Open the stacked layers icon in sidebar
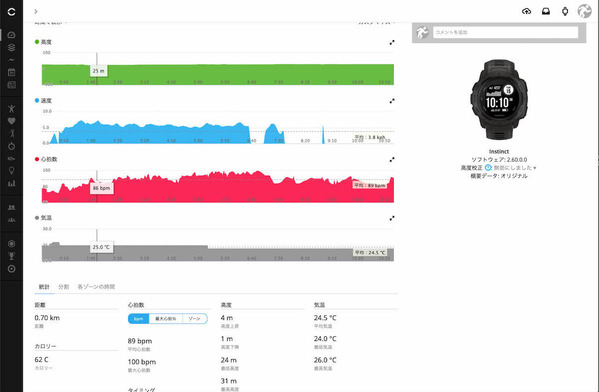Viewport: 599px width, 392px height. (x=11, y=47)
